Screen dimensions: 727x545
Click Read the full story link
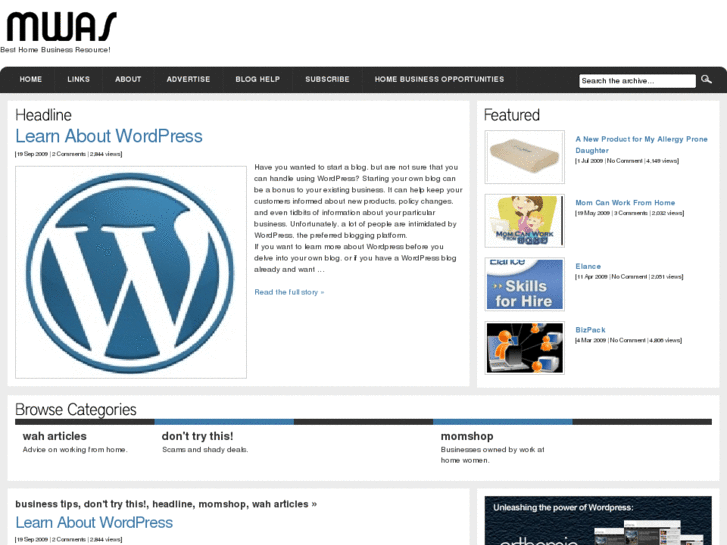coord(289,292)
